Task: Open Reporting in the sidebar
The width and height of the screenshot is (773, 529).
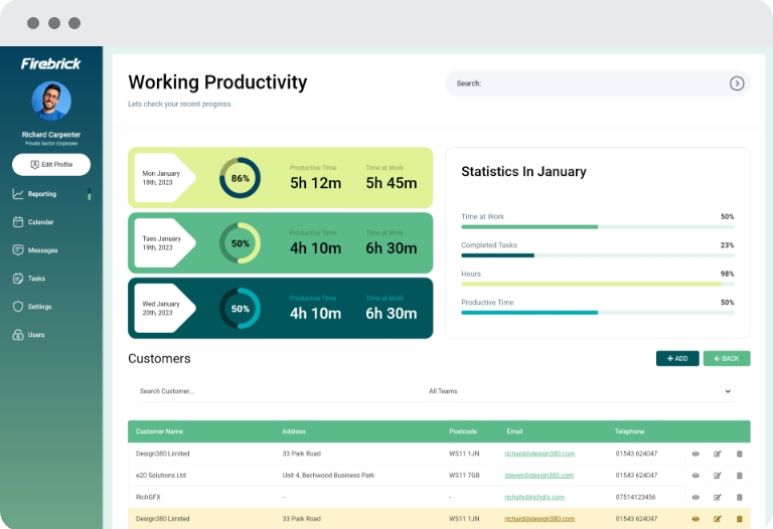Action: click(42, 194)
